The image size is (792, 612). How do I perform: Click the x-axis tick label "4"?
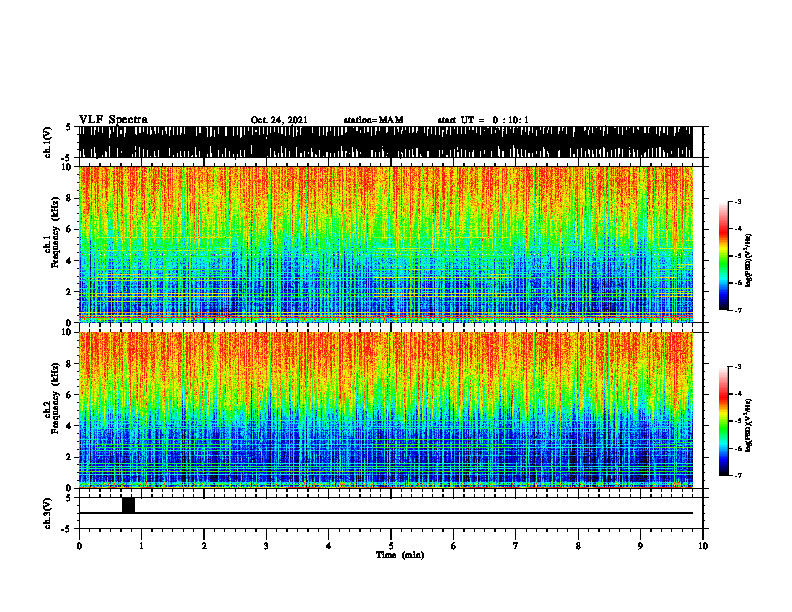point(329,546)
